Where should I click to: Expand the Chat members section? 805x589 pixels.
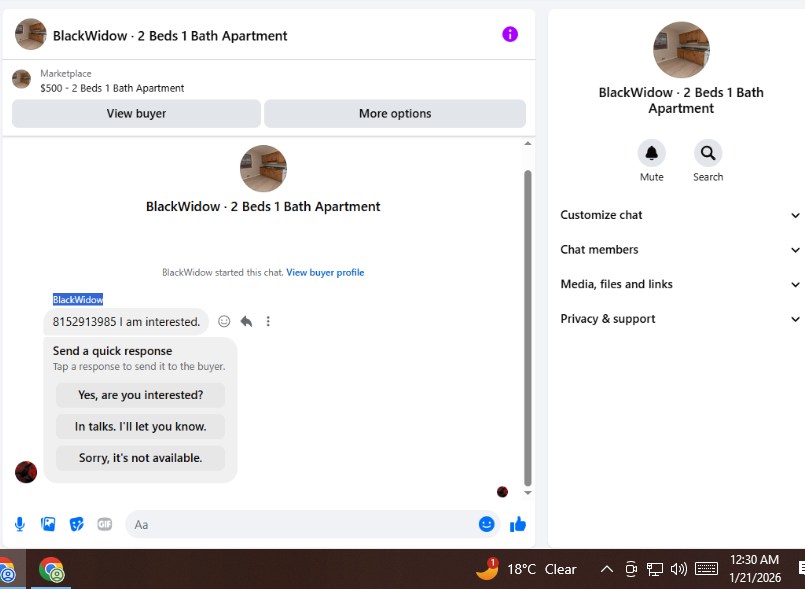click(680, 250)
